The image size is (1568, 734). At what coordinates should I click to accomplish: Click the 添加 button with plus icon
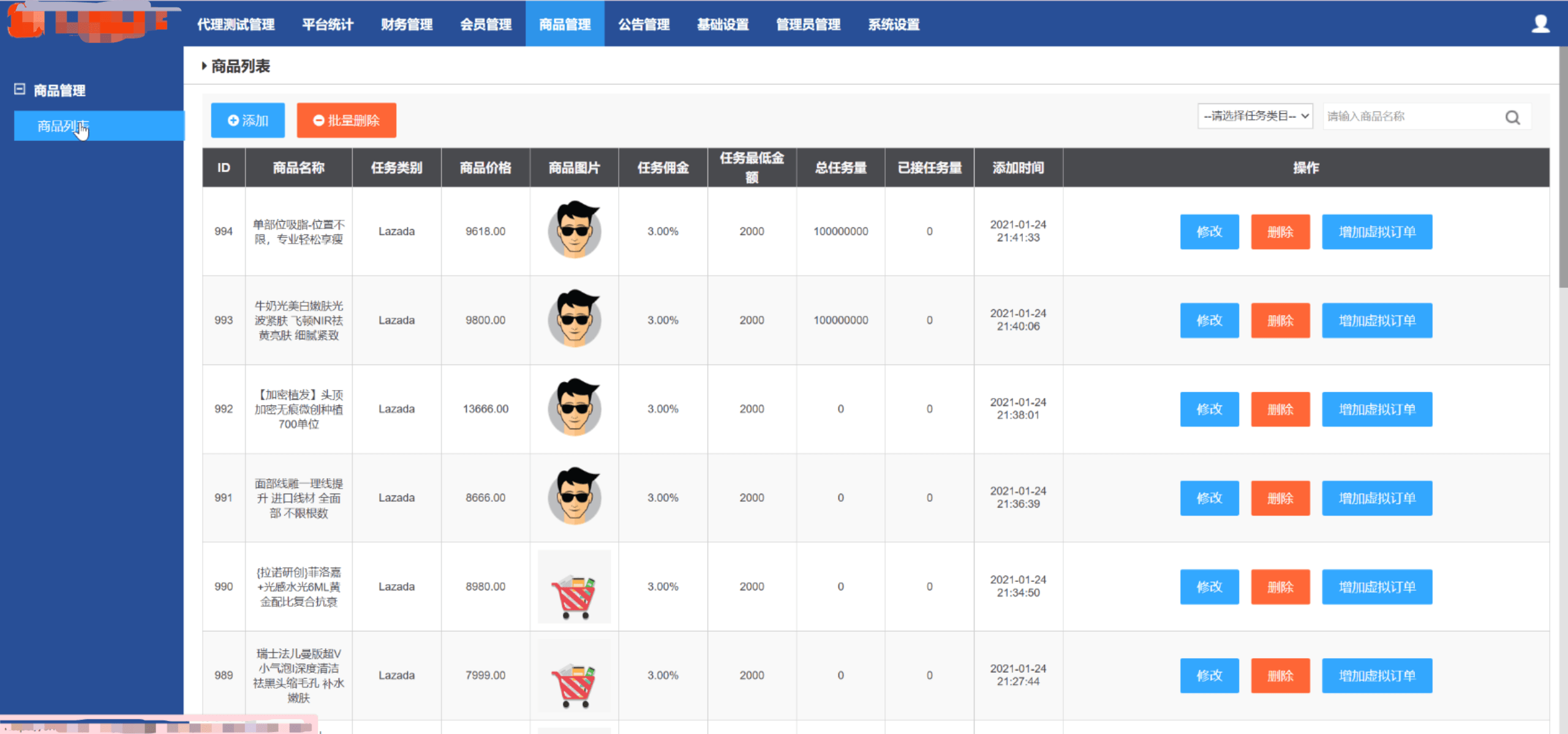click(x=247, y=121)
